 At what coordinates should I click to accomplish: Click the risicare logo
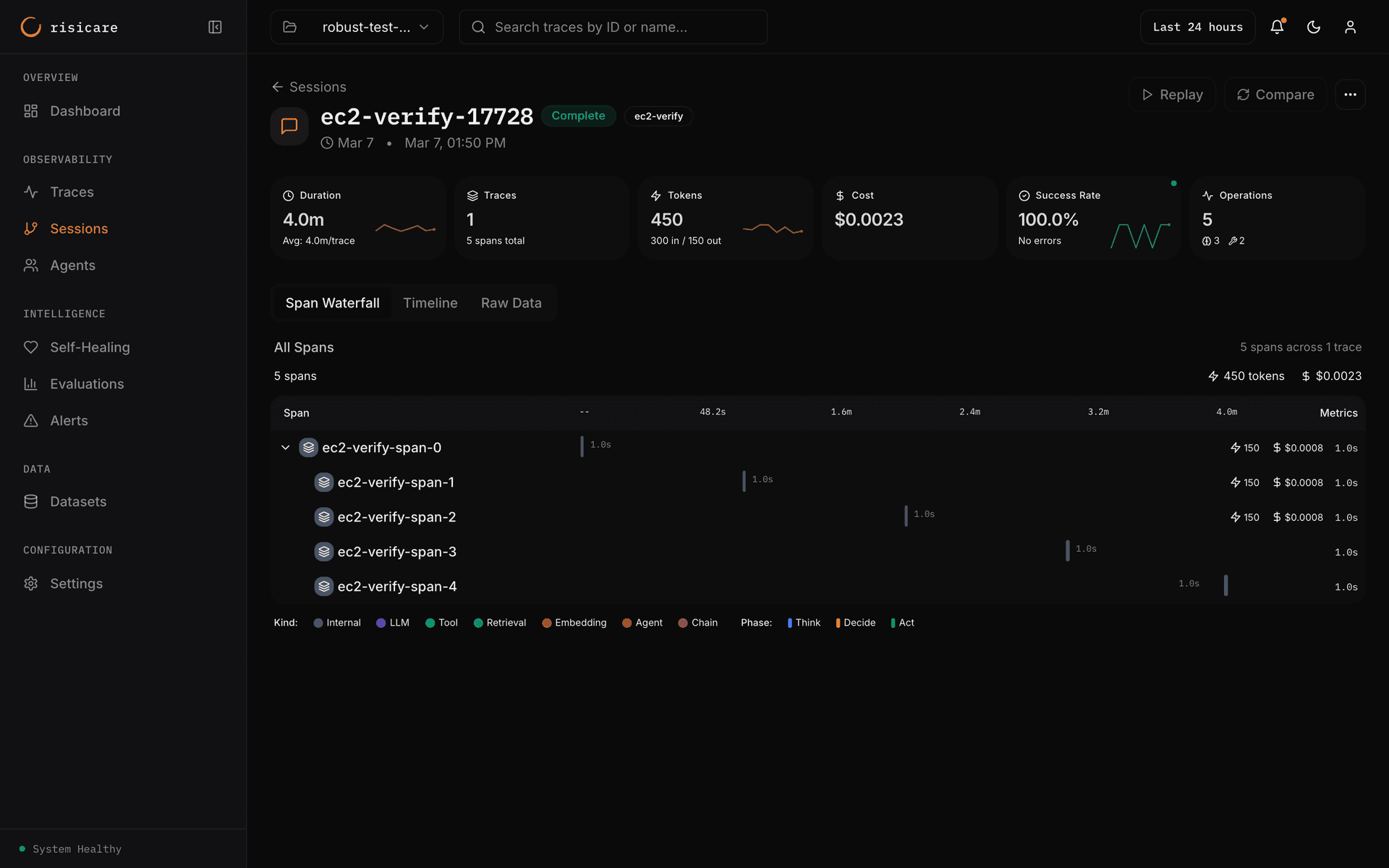point(69,27)
